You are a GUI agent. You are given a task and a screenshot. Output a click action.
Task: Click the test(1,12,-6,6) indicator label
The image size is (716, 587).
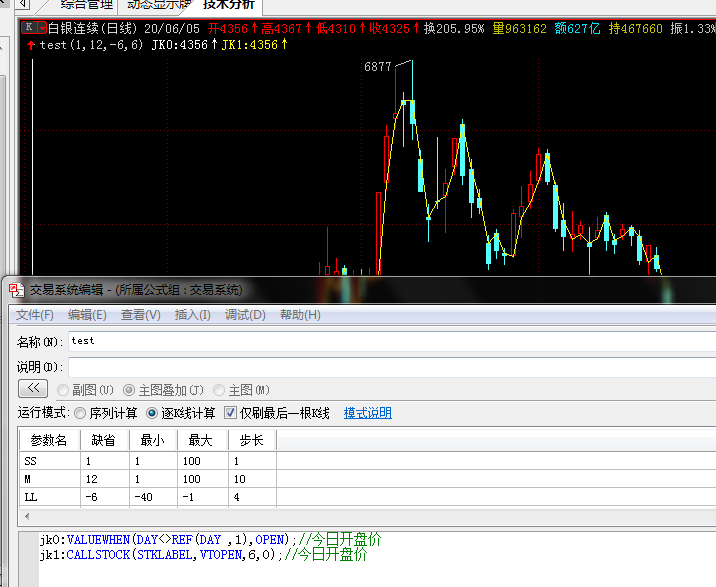pos(91,45)
